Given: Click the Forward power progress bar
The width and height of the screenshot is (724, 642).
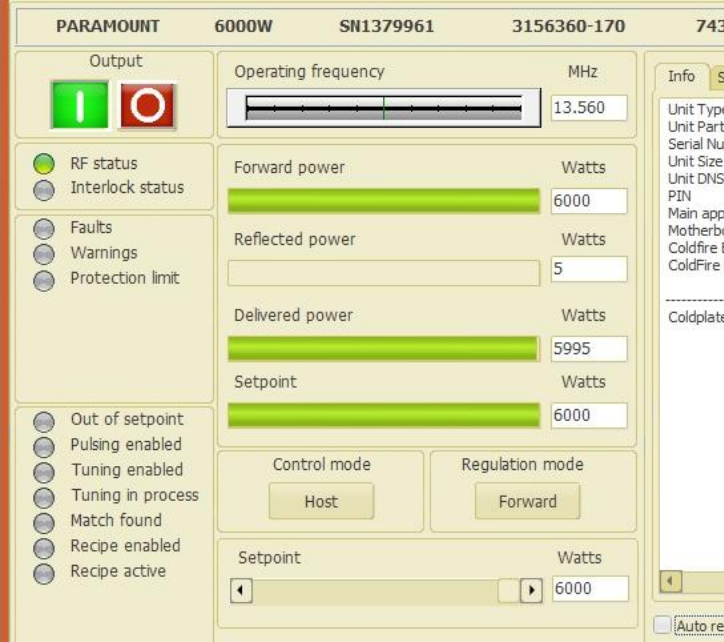Looking at the screenshot, I should coord(384,201).
